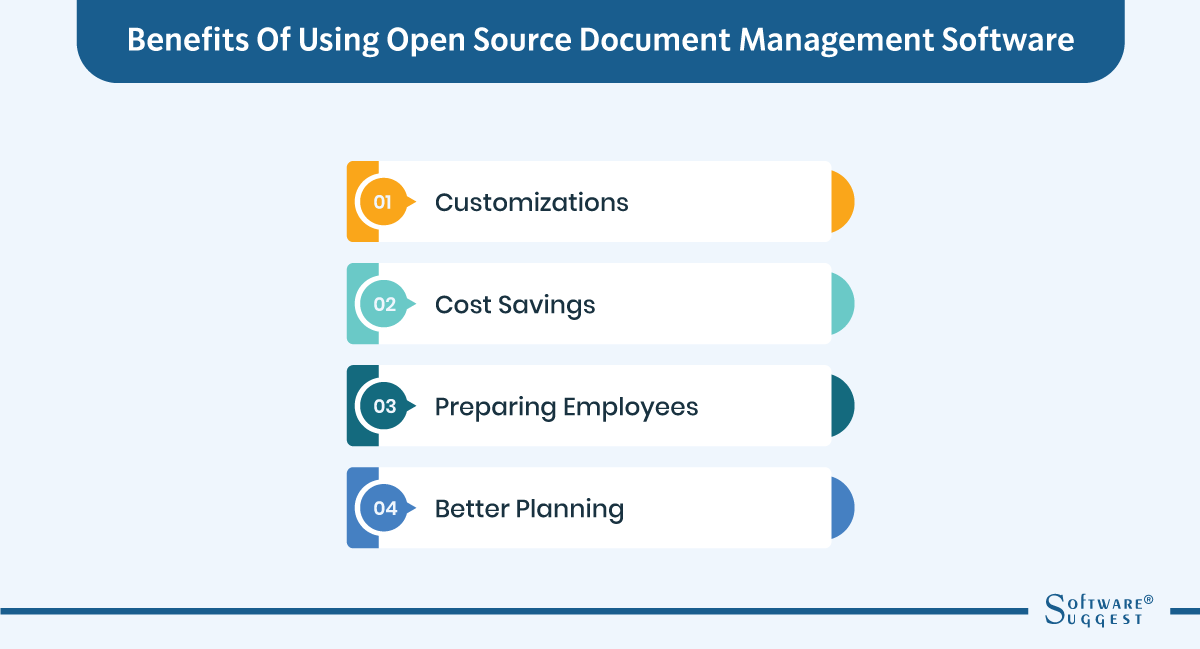Click the teal "02" circle badge

point(383,303)
